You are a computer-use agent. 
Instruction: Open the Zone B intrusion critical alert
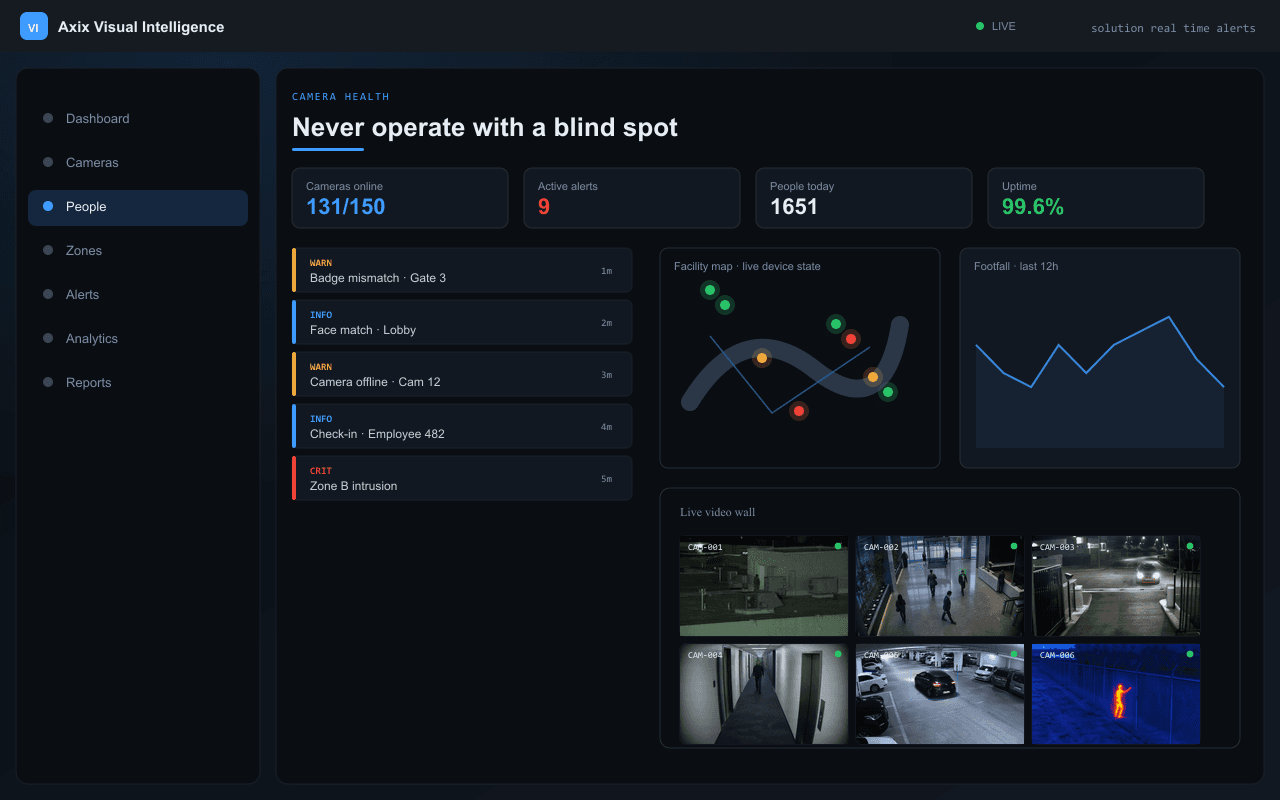pyautogui.click(x=462, y=478)
